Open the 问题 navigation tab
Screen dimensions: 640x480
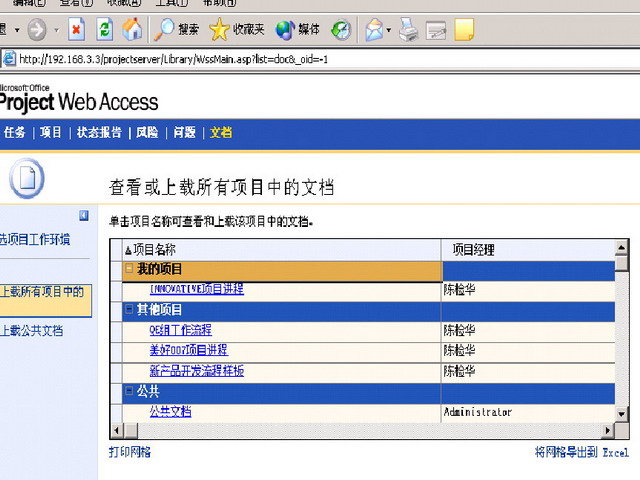tap(184, 133)
